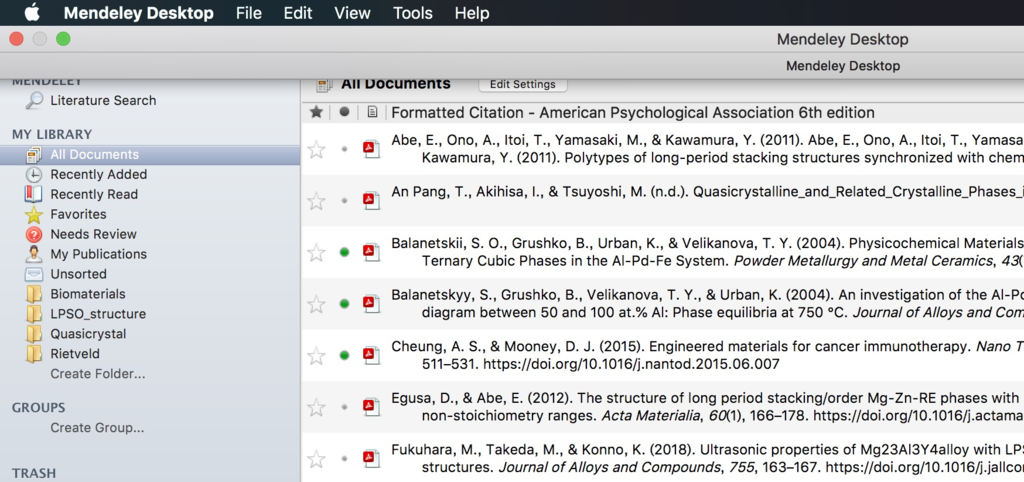Mark Cheung & Mooney citation as read
Image resolution: width=1024 pixels, height=482 pixels.
click(344, 355)
